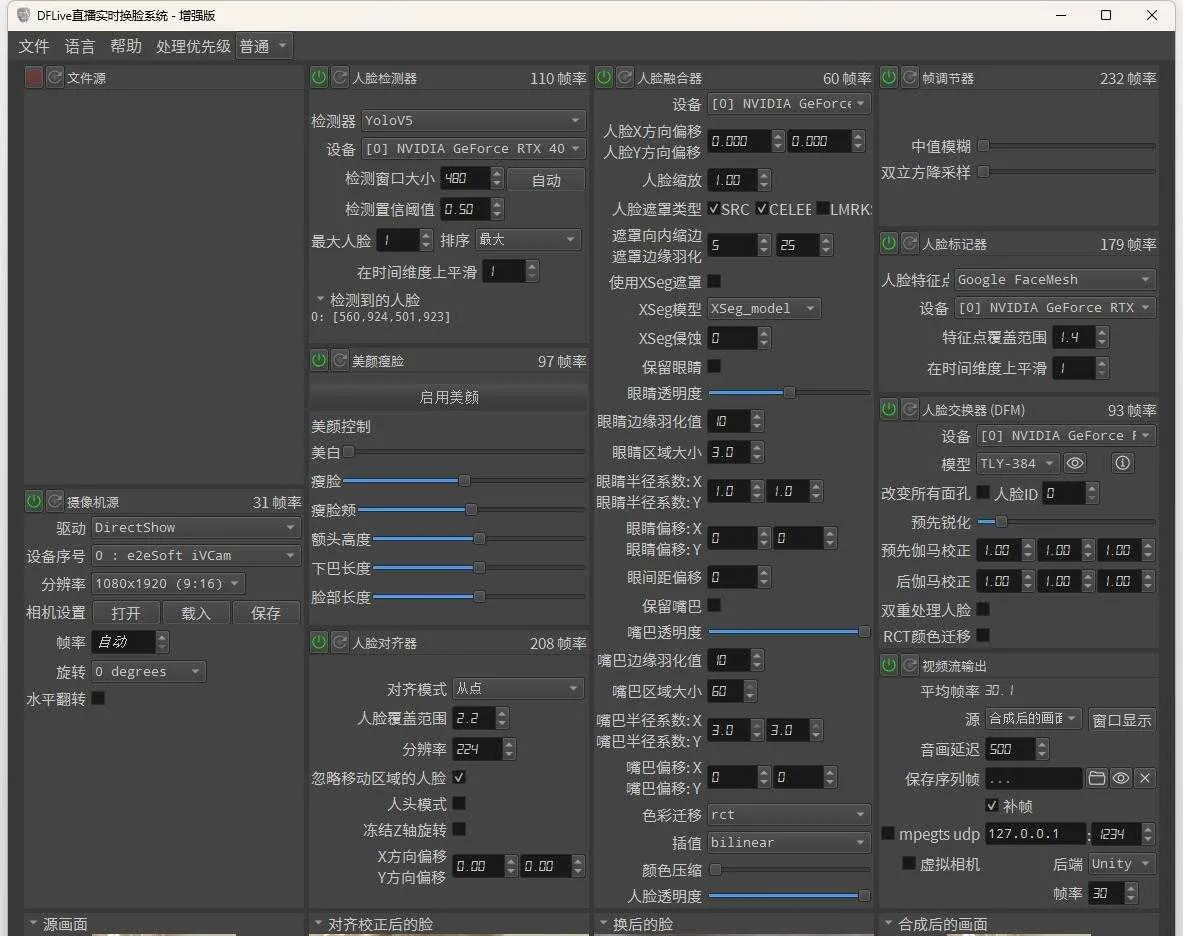
Task: Open the 后端 Unity backend dropdown
Action: pyautogui.click(x=1121, y=863)
